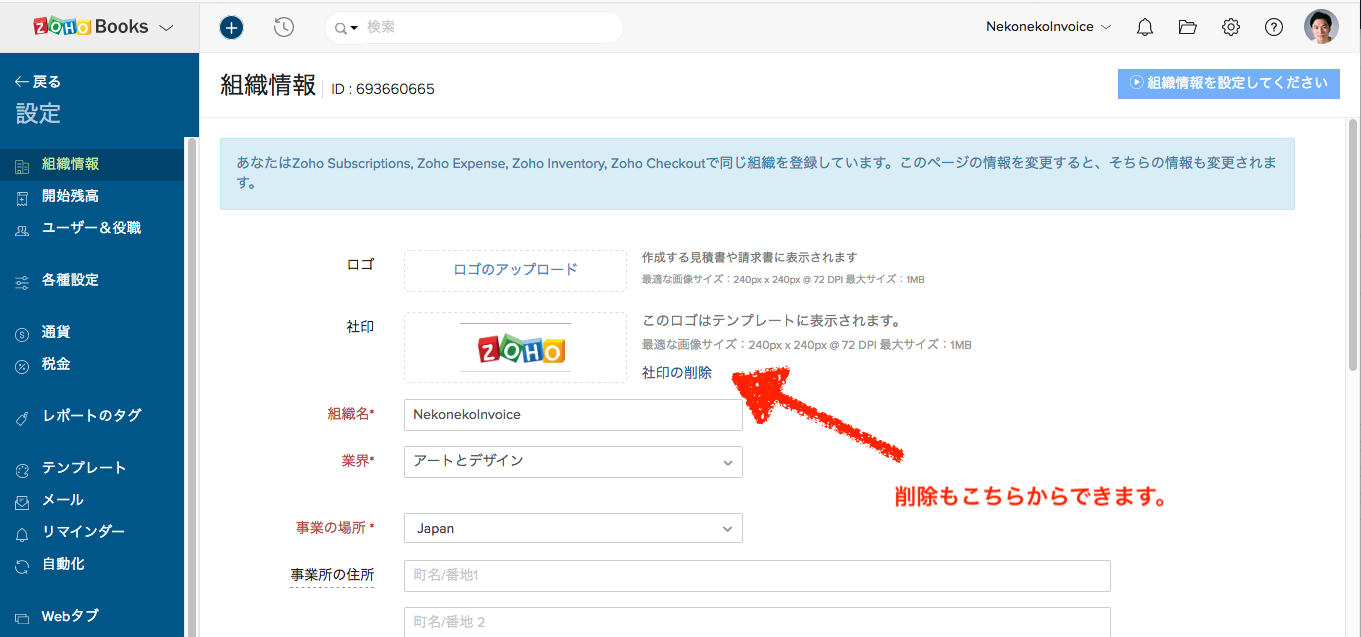Click 社印の削除 link

[677, 373]
